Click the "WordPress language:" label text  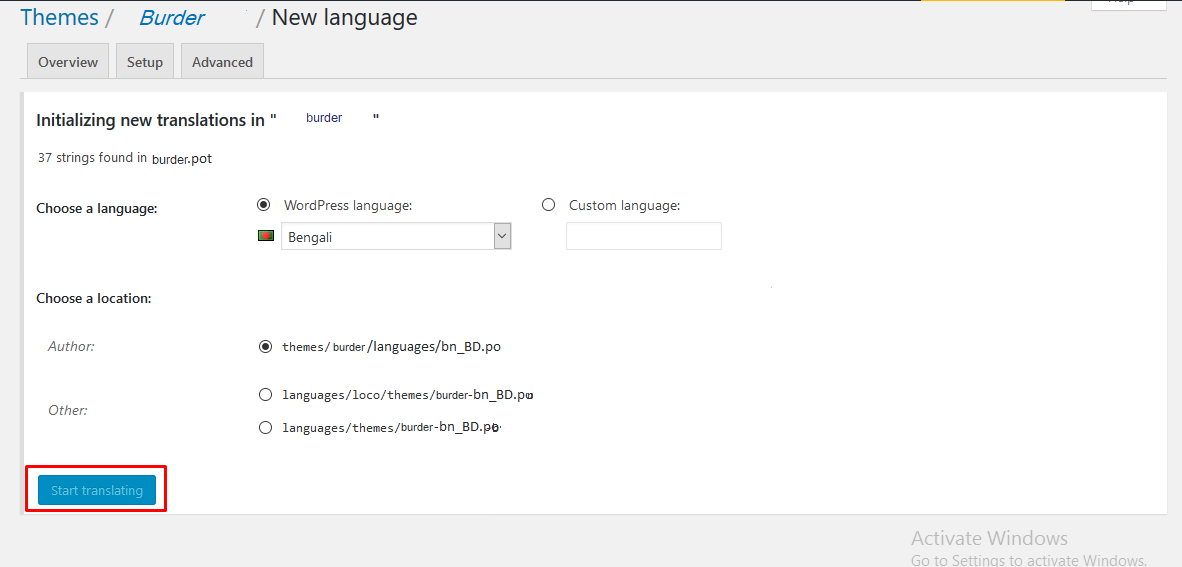coord(348,205)
